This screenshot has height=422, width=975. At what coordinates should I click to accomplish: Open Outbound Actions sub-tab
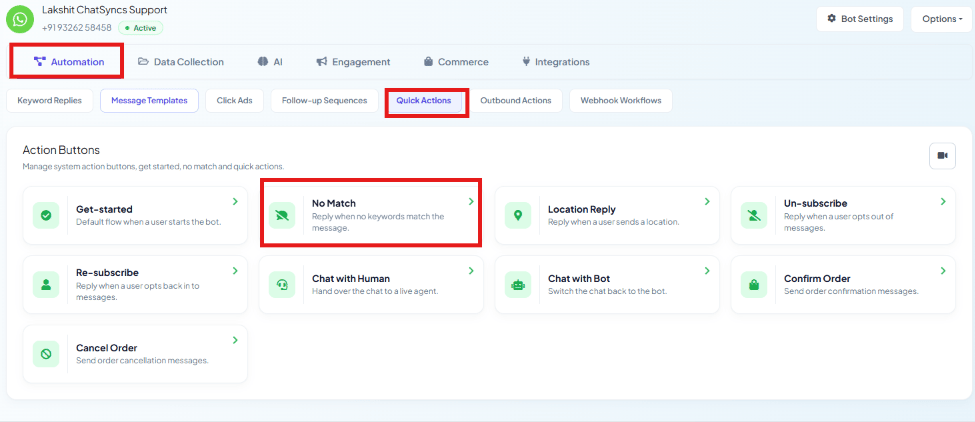click(515, 100)
